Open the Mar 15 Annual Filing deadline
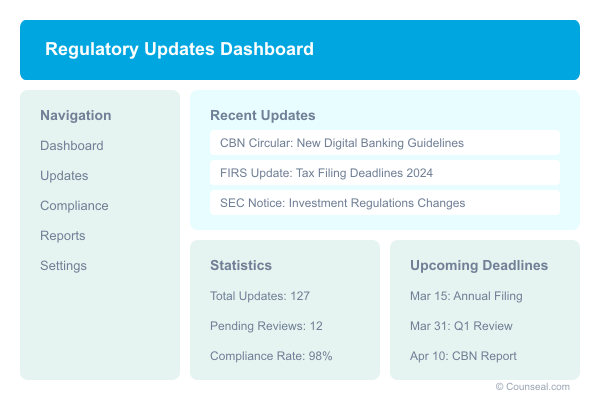This screenshot has width=600, height=400. (x=466, y=296)
